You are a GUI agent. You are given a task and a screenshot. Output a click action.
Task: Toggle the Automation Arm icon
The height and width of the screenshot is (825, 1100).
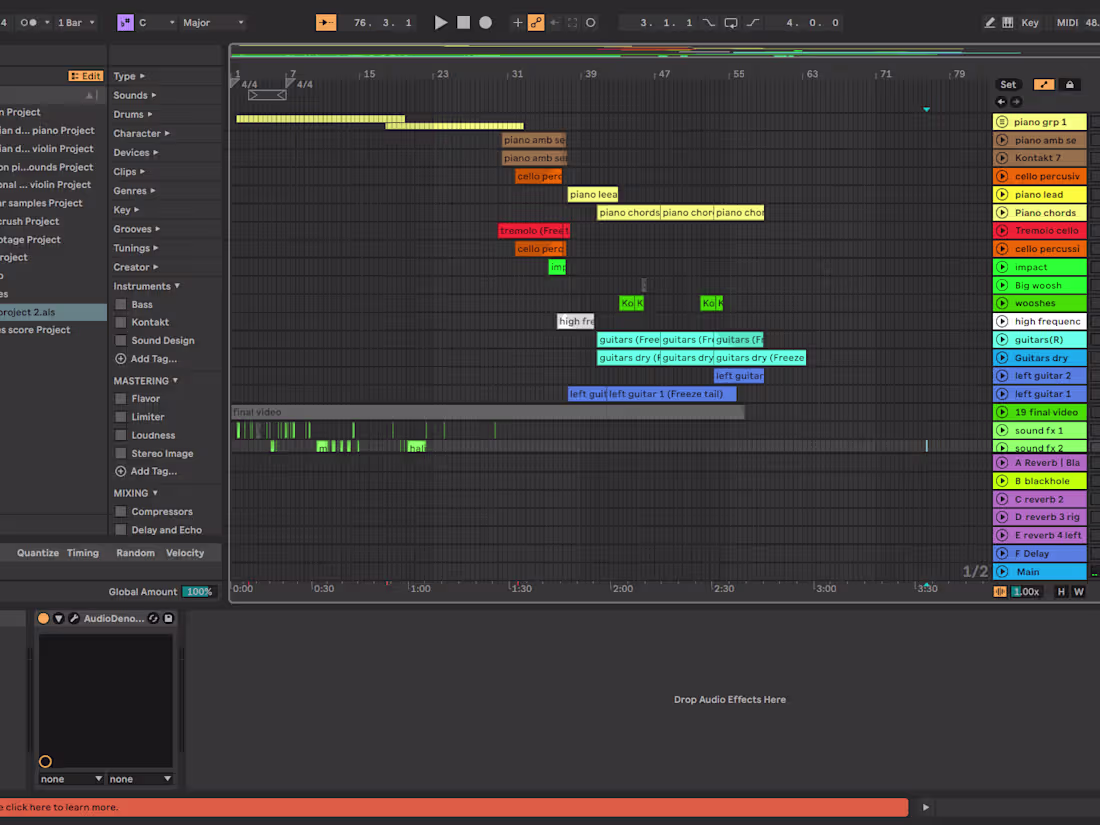pos(536,22)
